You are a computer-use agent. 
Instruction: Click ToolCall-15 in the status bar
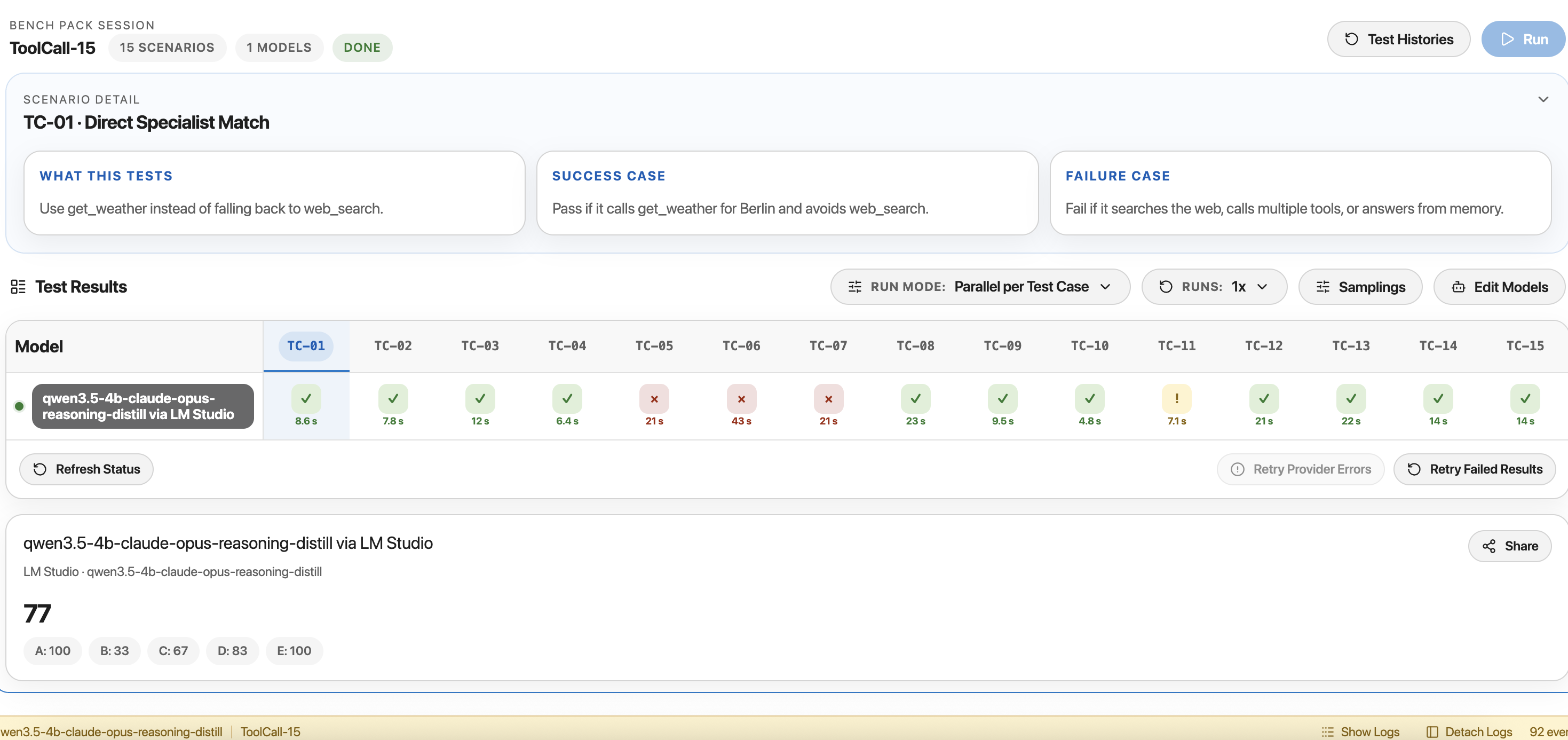pyautogui.click(x=270, y=732)
